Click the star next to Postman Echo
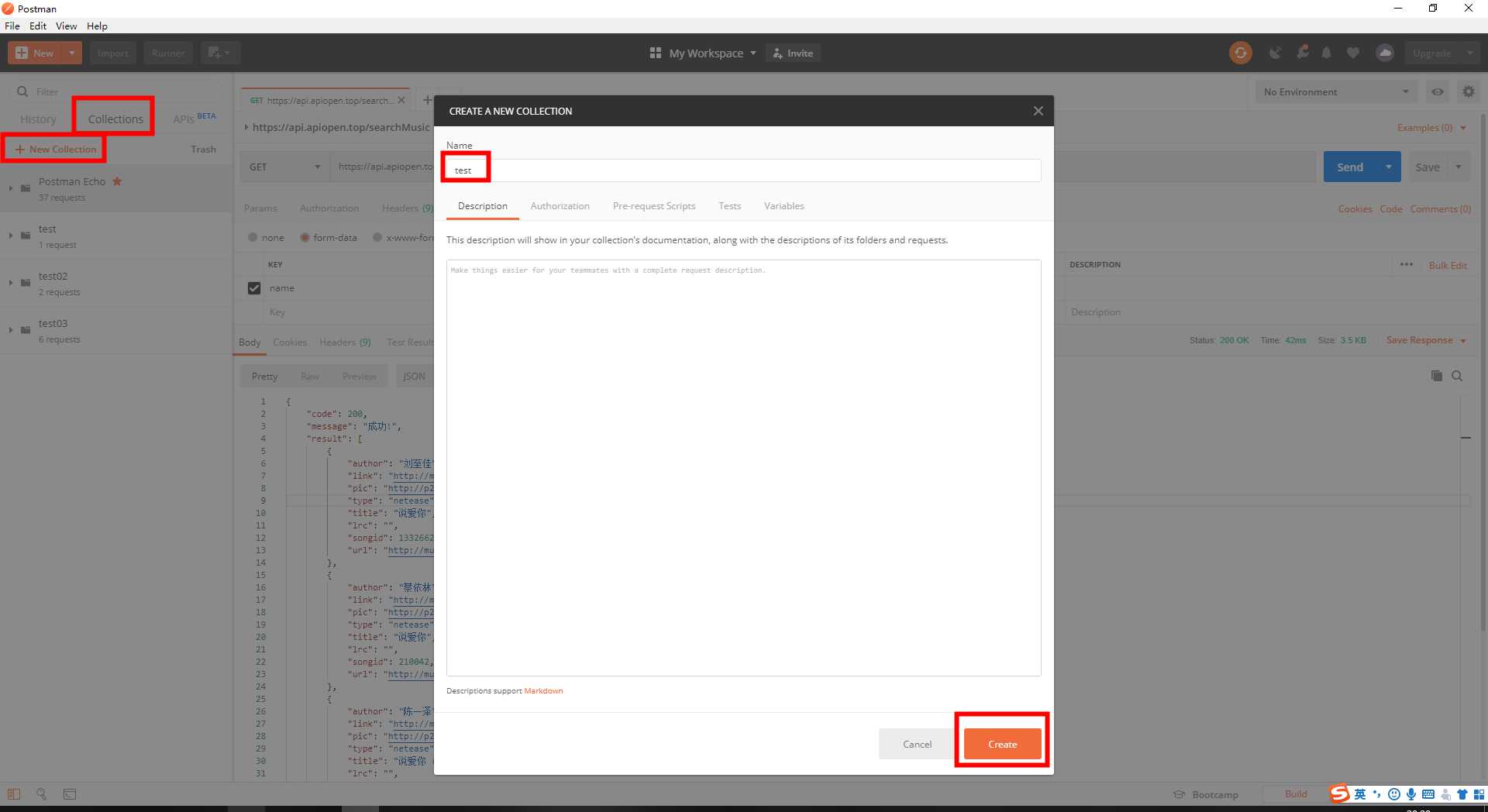The image size is (1488, 812). [x=117, y=181]
